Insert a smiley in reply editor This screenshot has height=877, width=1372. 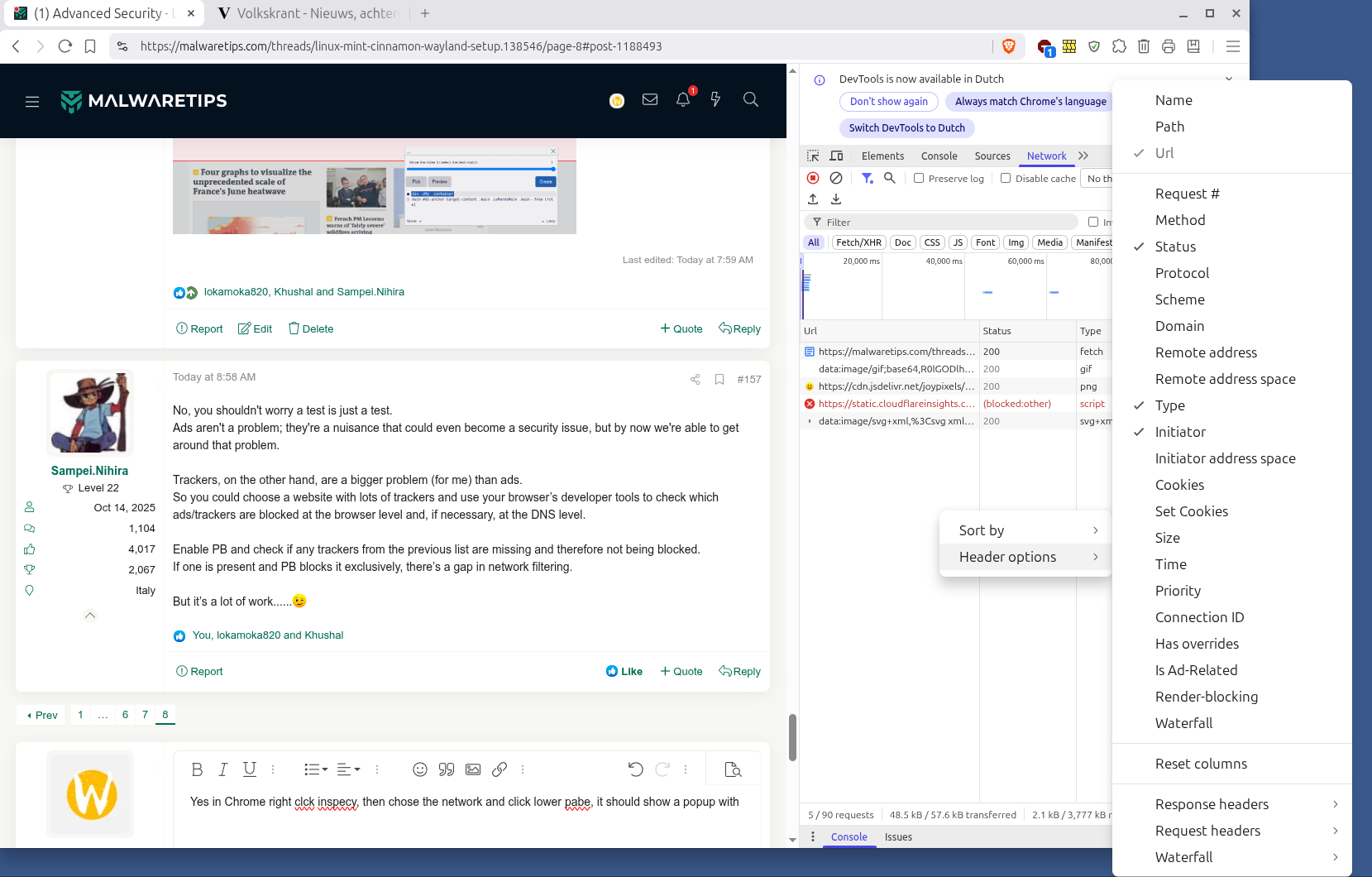pos(420,769)
